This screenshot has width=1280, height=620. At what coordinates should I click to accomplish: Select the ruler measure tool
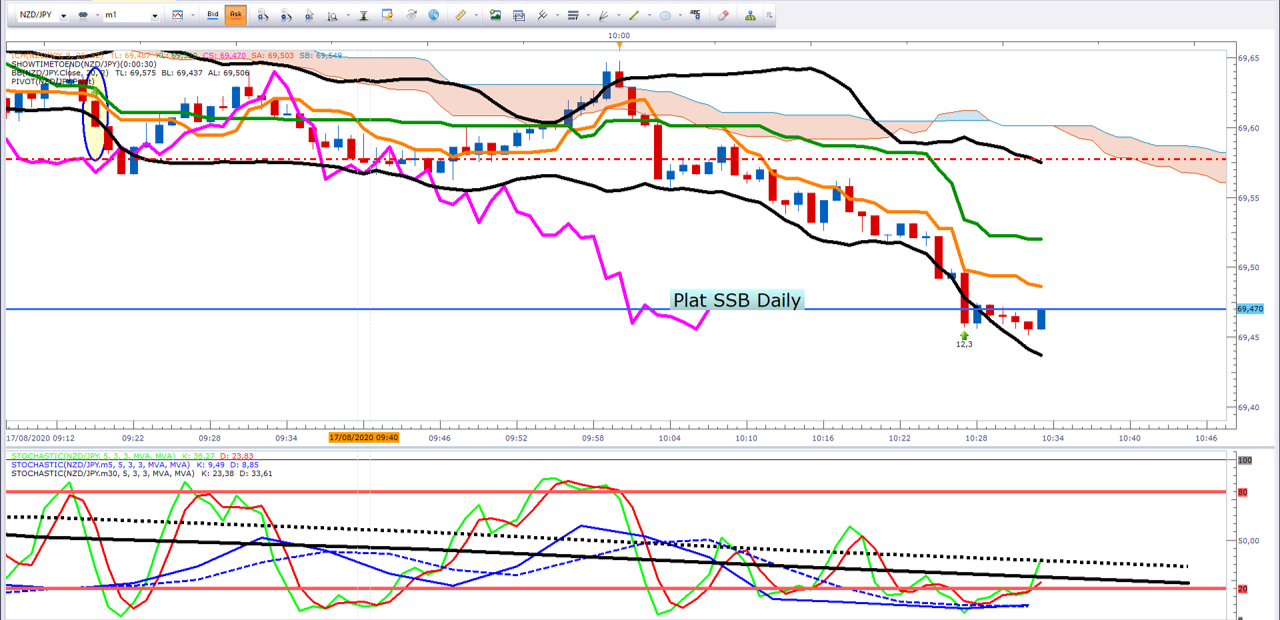click(460, 15)
